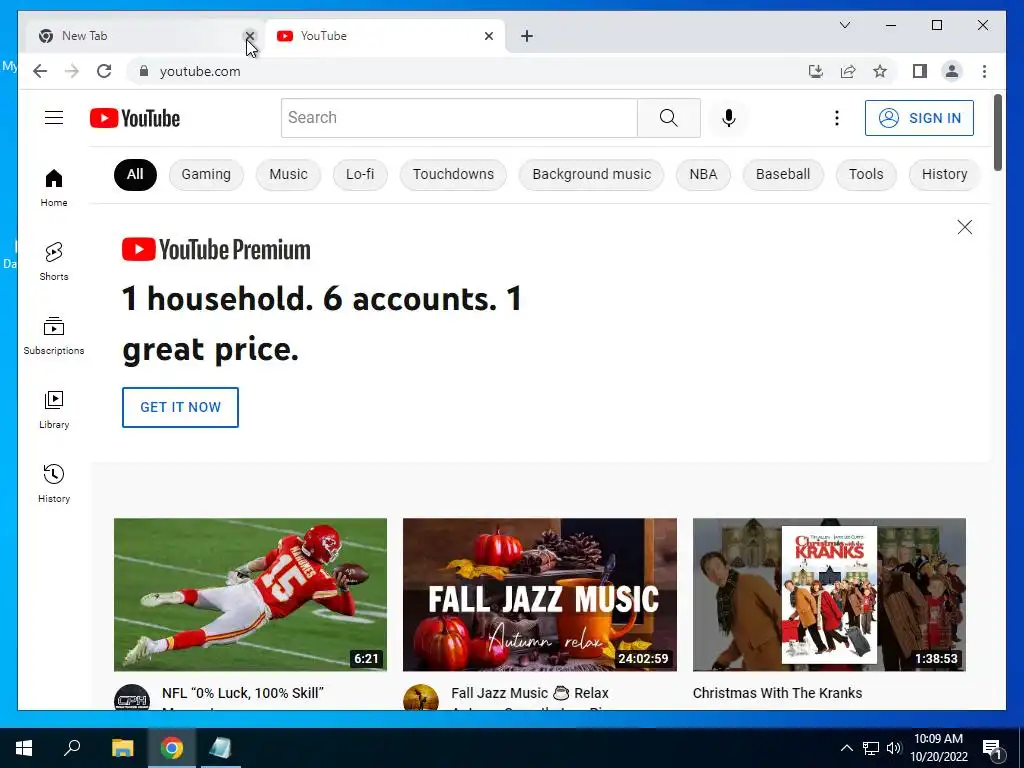Filter videos by NBA chip
Viewport: 1024px width, 768px height.
click(x=703, y=174)
